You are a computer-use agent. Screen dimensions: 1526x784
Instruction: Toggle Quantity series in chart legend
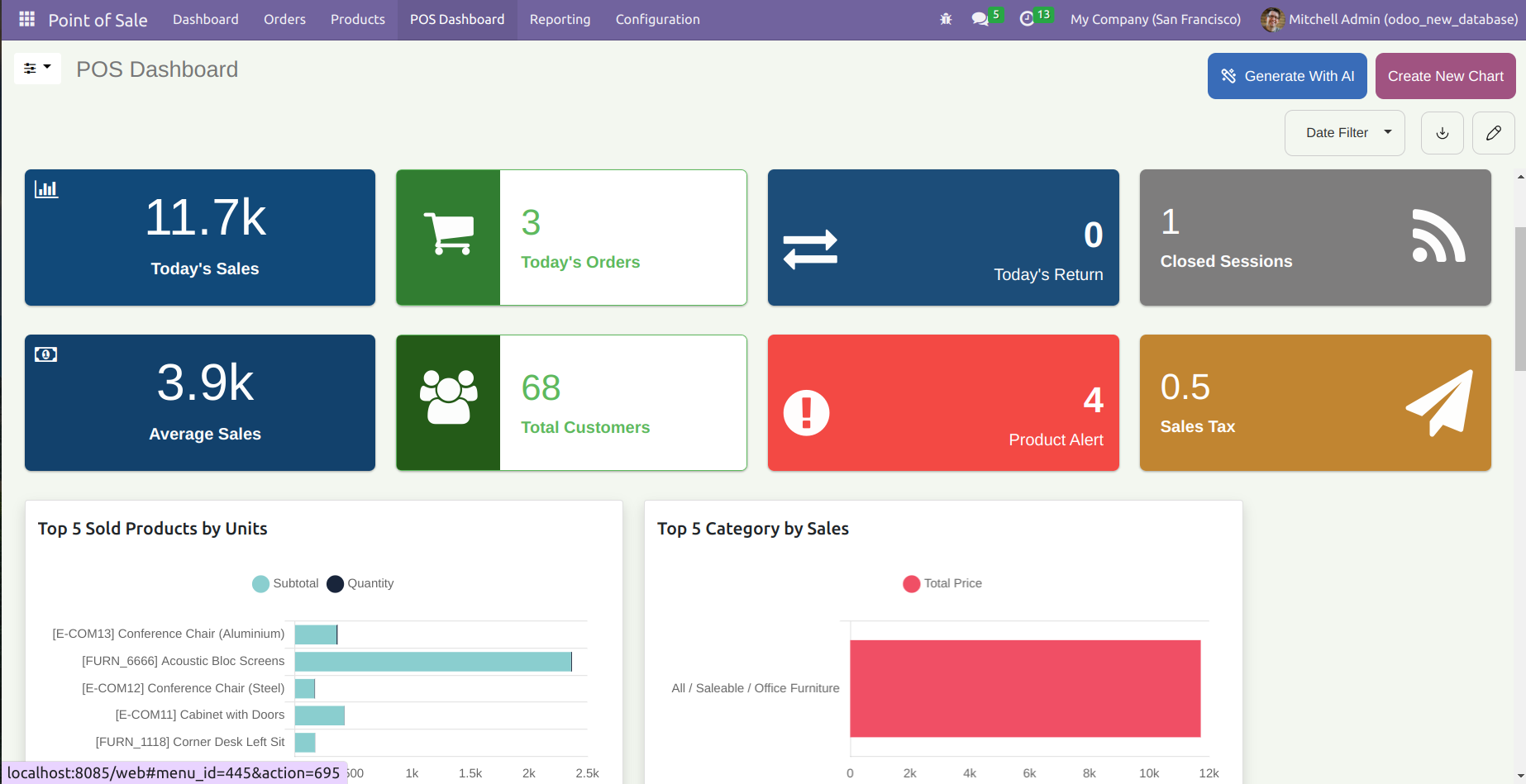[x=360, y=584]
